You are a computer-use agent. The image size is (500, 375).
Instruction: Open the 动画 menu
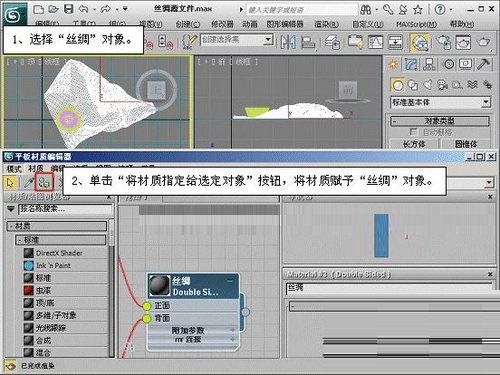point(250,24)
